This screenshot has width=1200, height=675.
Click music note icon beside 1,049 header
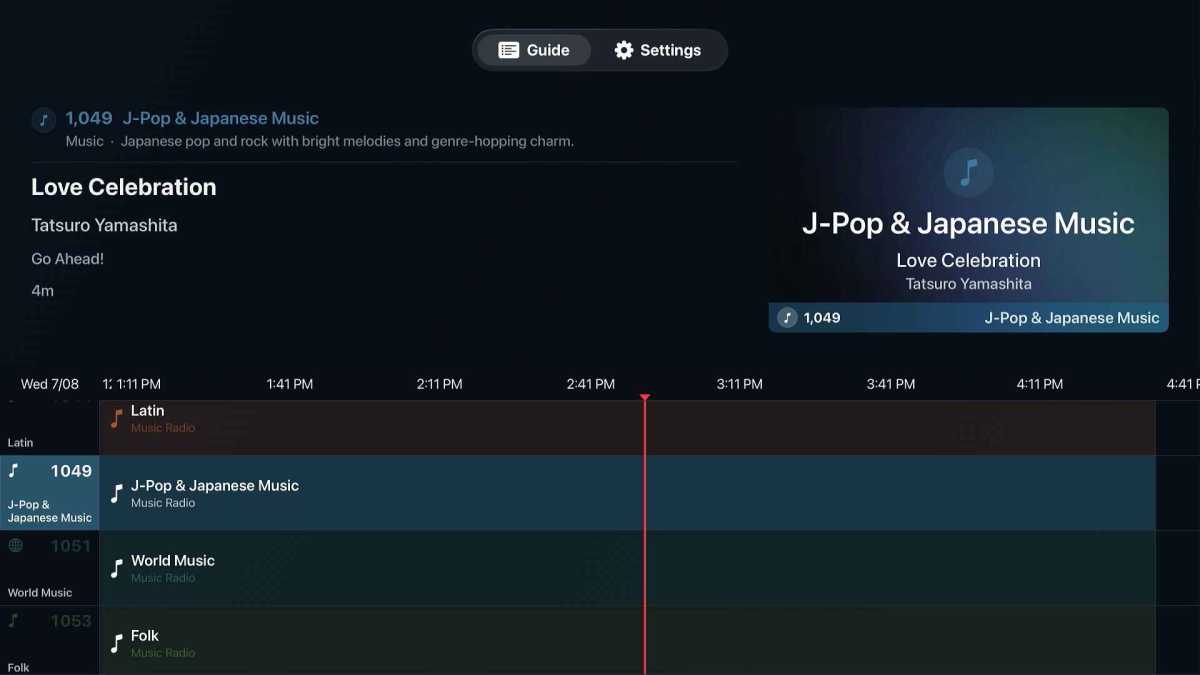tap(43, 120)
